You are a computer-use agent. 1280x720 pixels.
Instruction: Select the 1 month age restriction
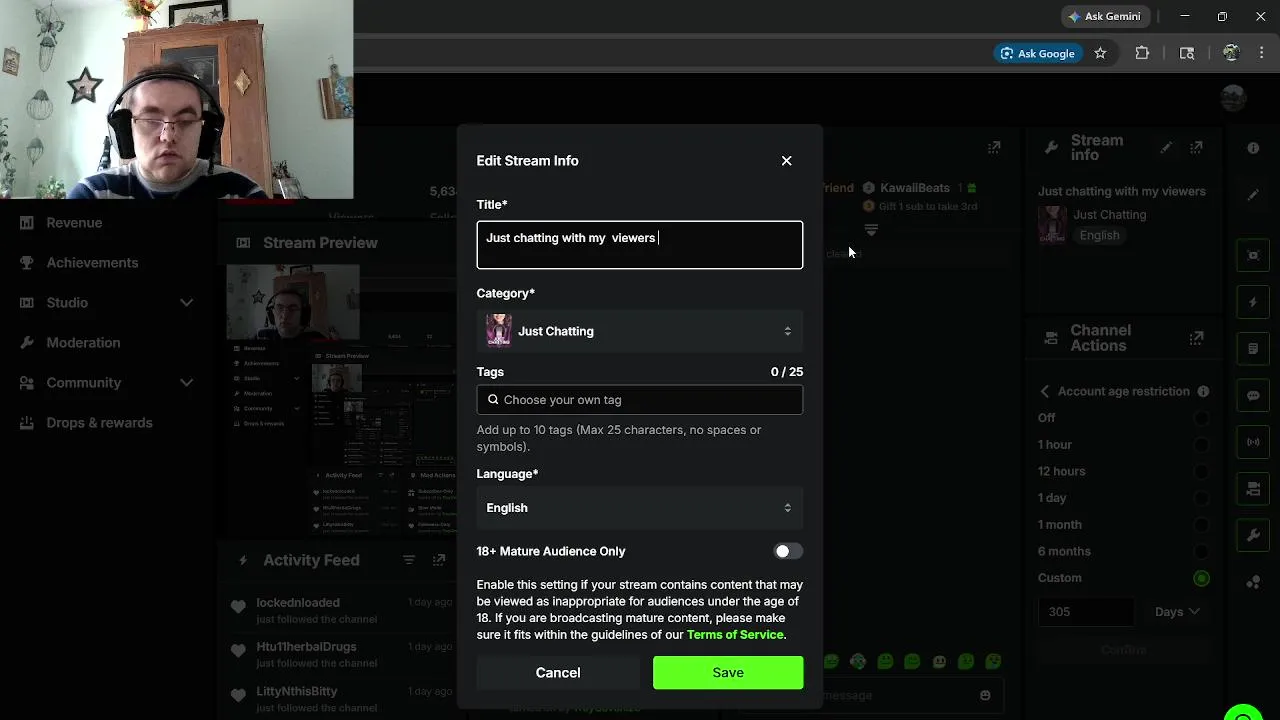point(1201,525)
